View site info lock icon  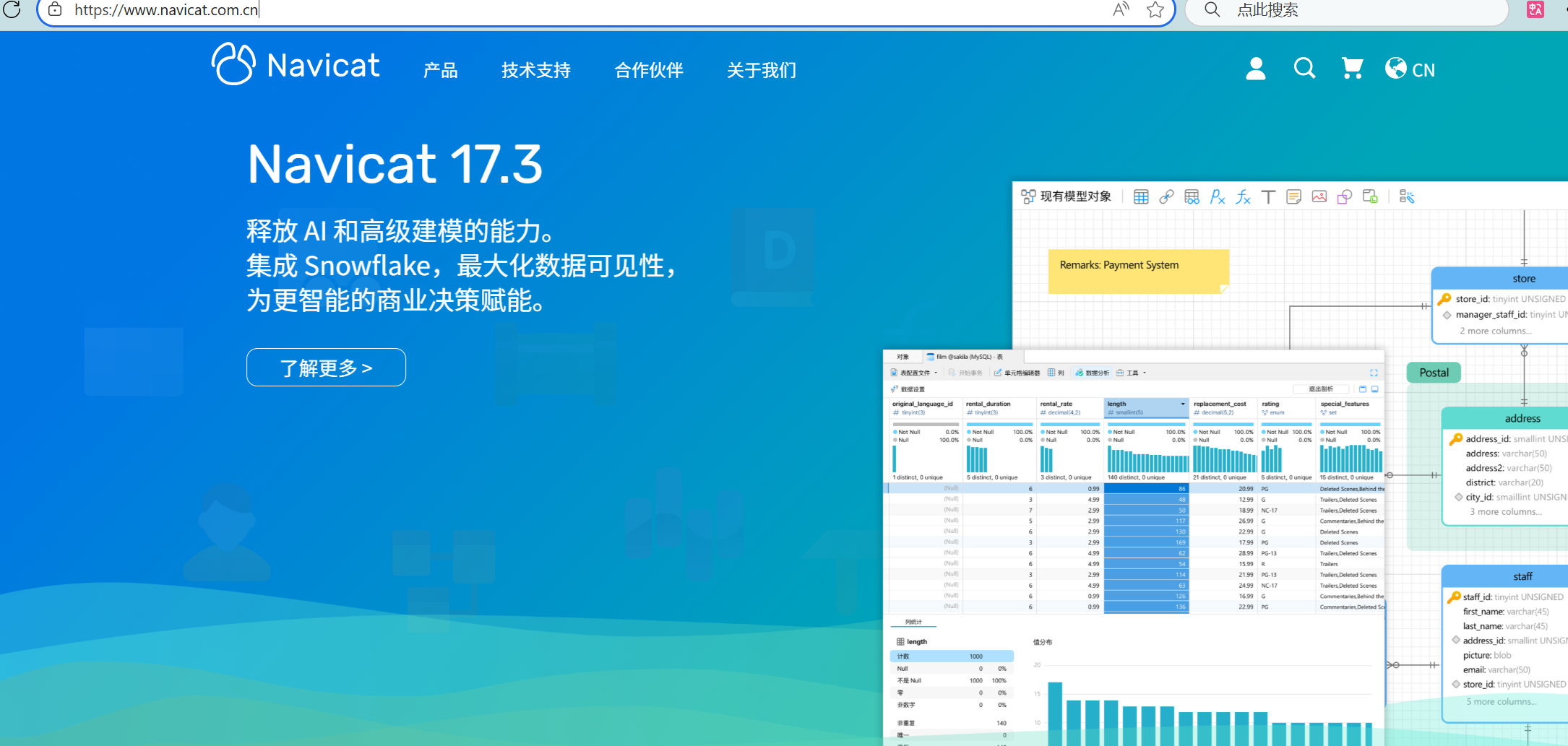[x=55, y=9]
